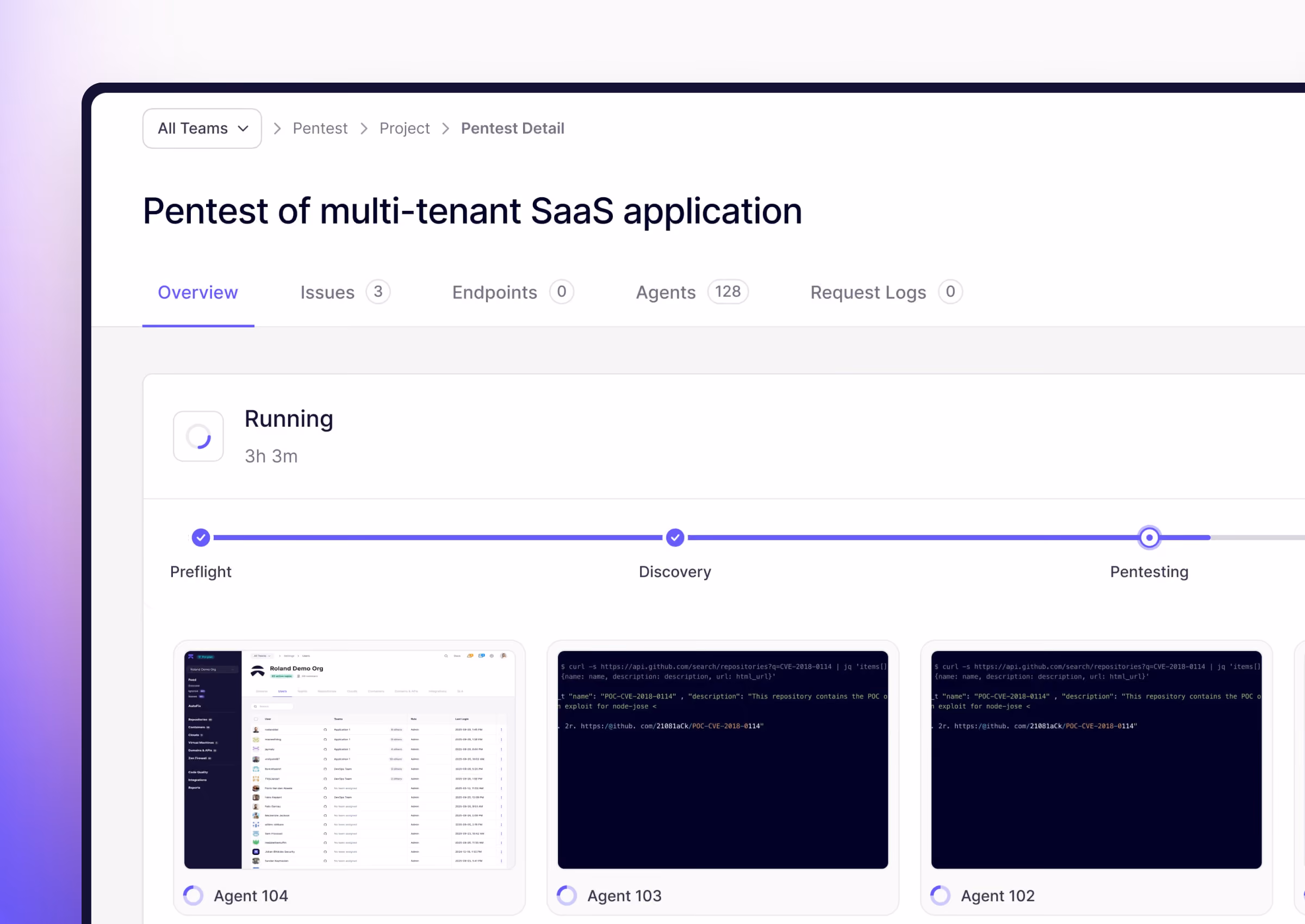Click the Agent 104 spinner icon
The image size is (1305, 924).
tap(194, 896)
